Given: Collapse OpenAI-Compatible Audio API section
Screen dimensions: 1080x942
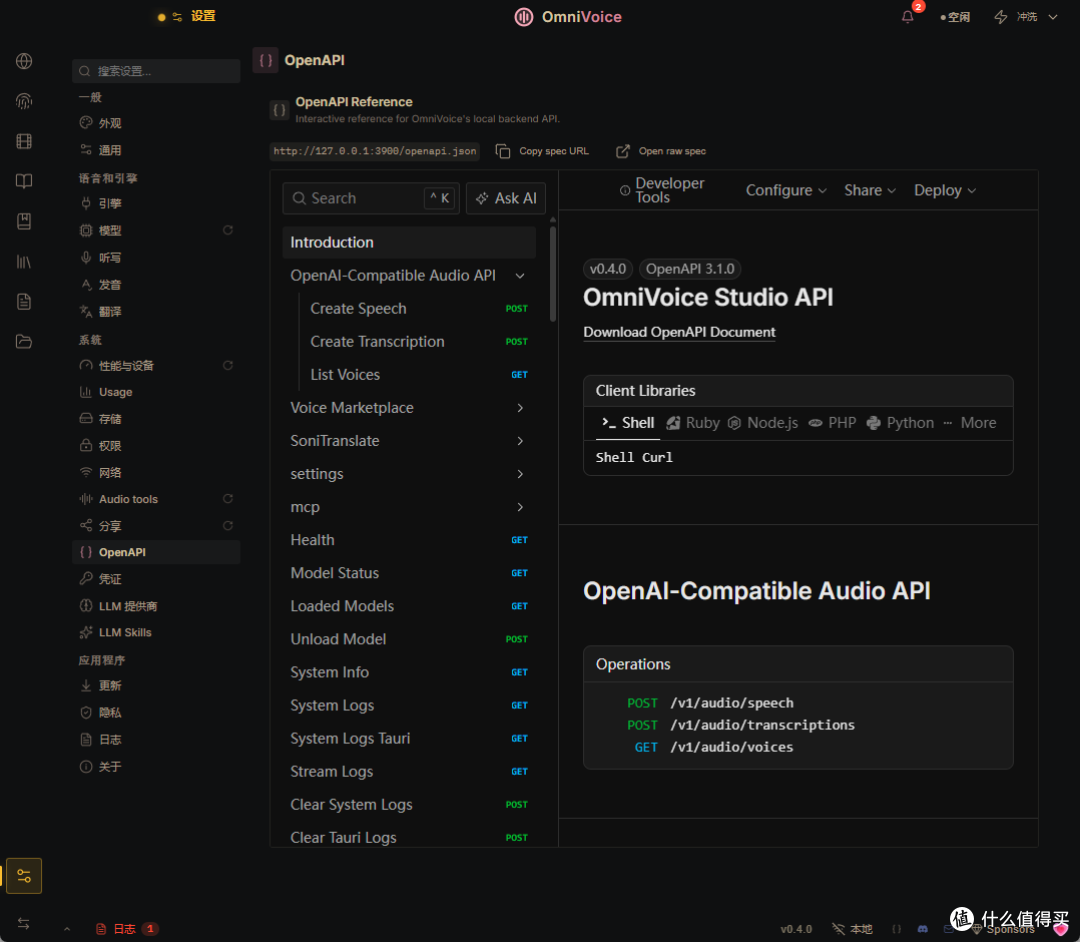Looking at the screenshot, I should [x=520, y=275].
